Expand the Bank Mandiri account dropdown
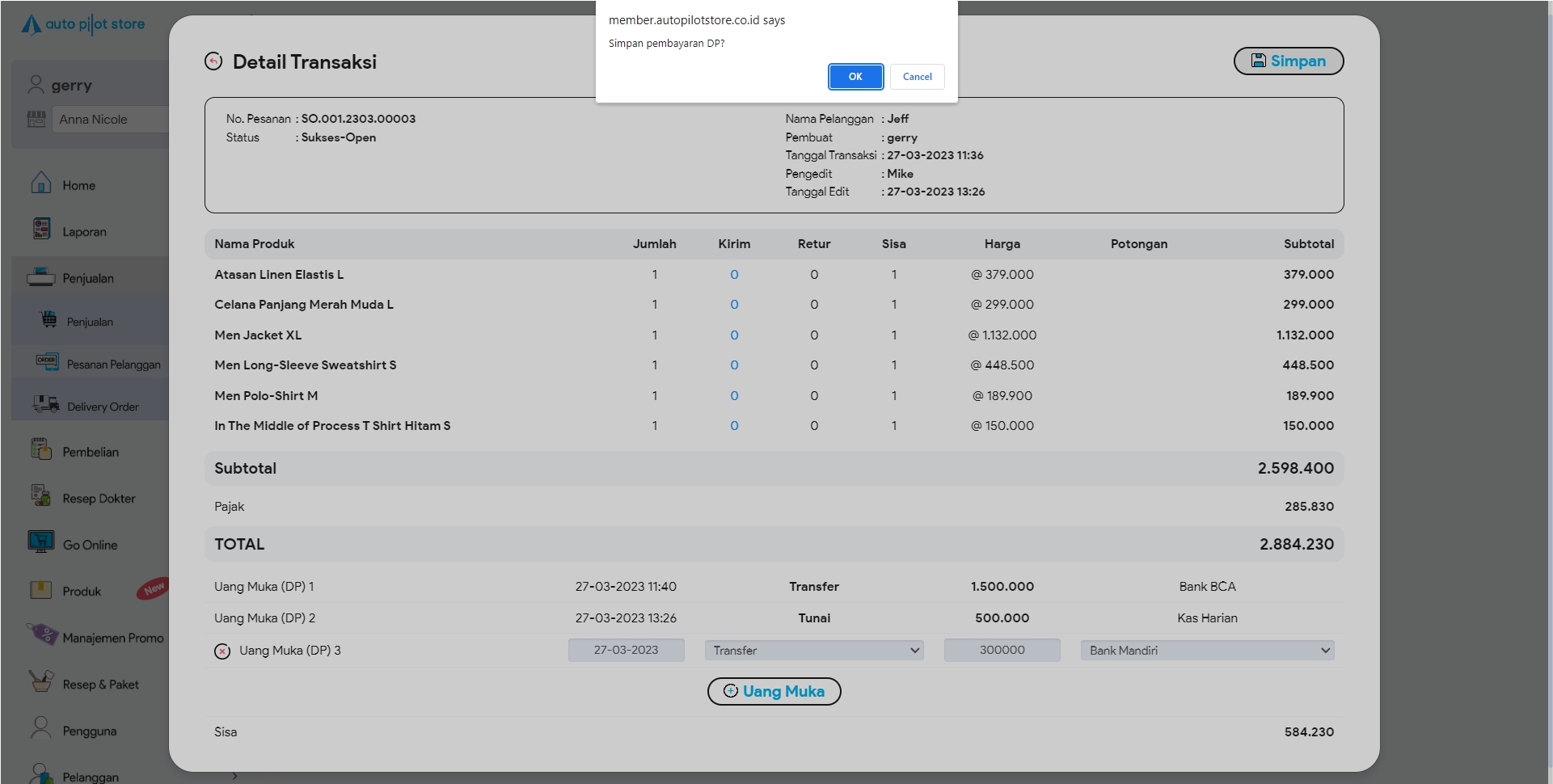Screen dimensions: 1553x784 coord(1206,651)
